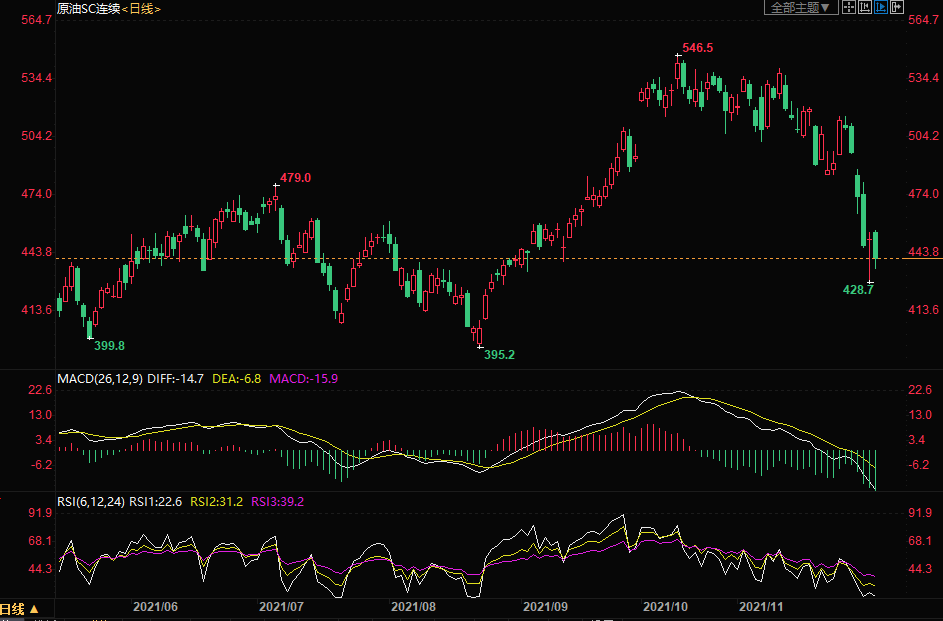Click the exit arrow icon at top right

(x=897, y=8)
